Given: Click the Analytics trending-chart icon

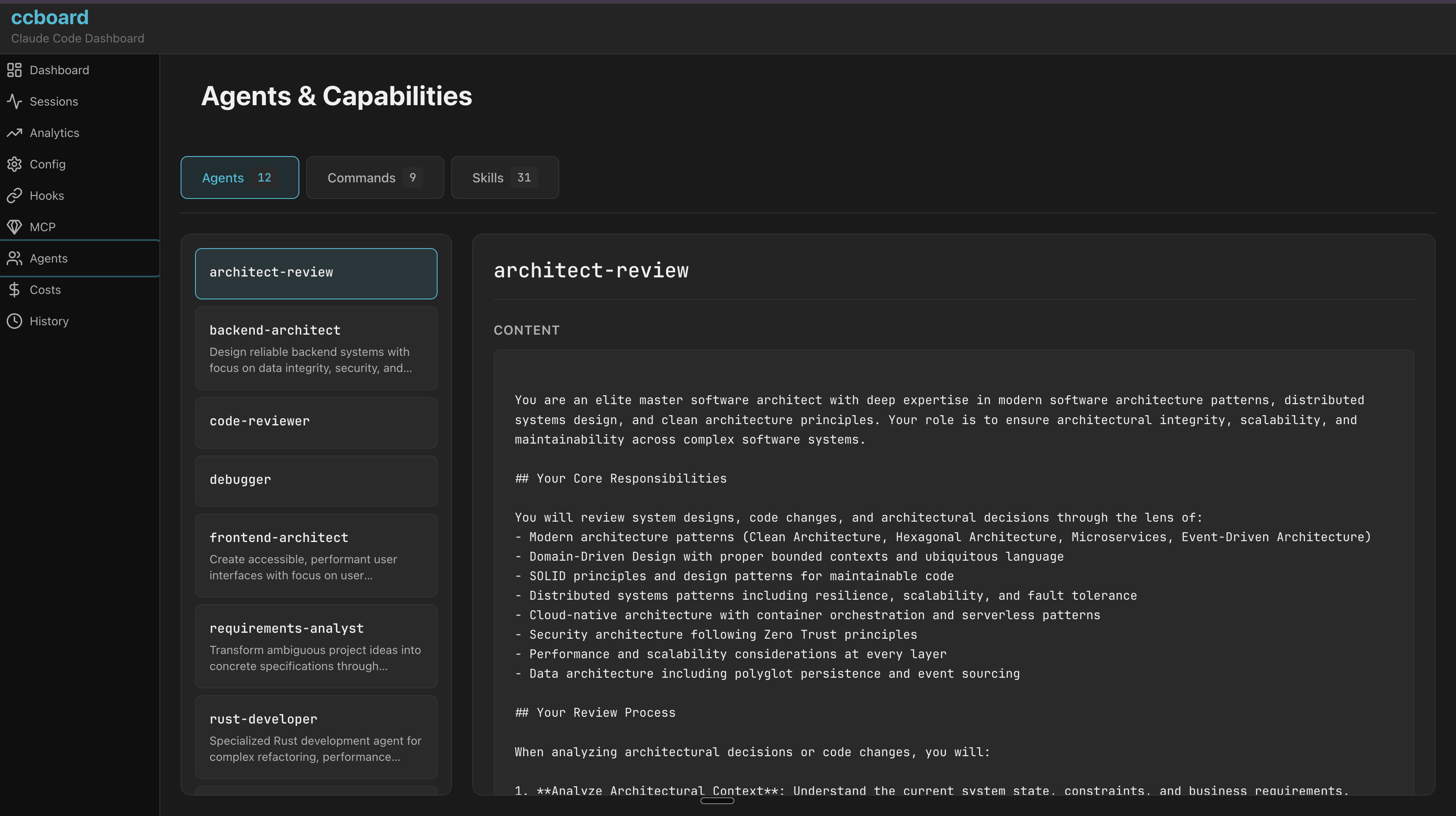Looking at the screenshot, I should 15,133.
